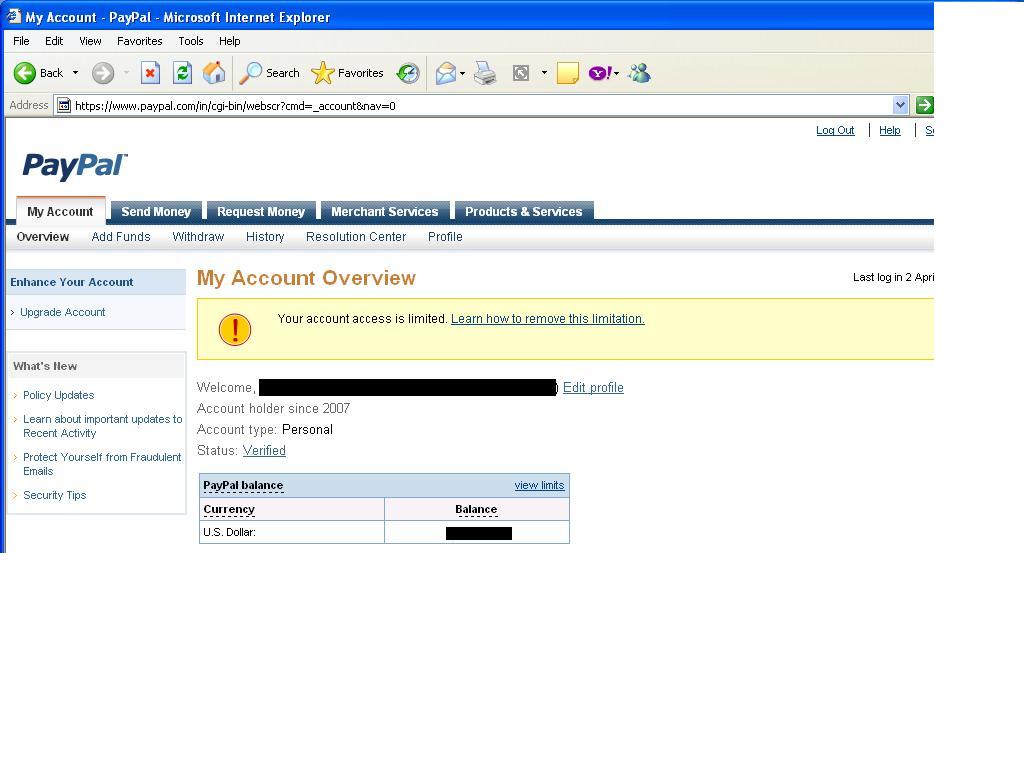Open Protect Yourself from Fraudulent Emails link
The width and height of the screenshot is (1024, 768).
[102, 464]
